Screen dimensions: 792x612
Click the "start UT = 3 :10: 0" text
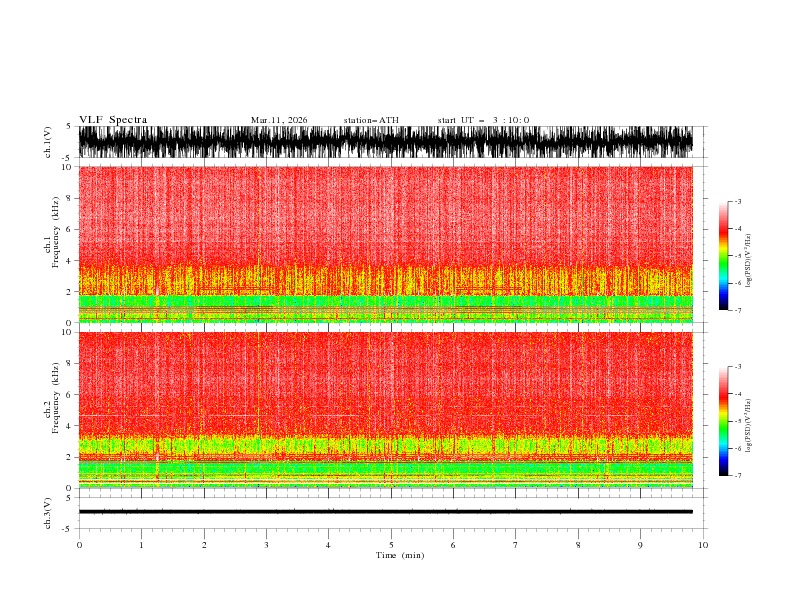[x=483, y=120]
